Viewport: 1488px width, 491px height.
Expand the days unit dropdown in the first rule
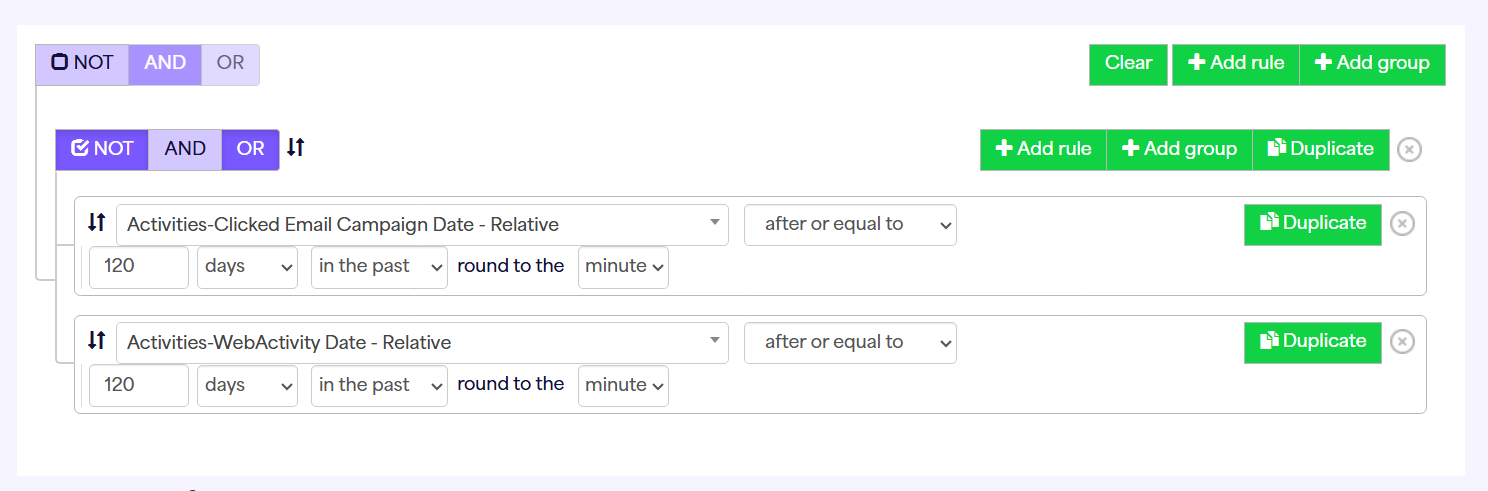pos(247,267)
